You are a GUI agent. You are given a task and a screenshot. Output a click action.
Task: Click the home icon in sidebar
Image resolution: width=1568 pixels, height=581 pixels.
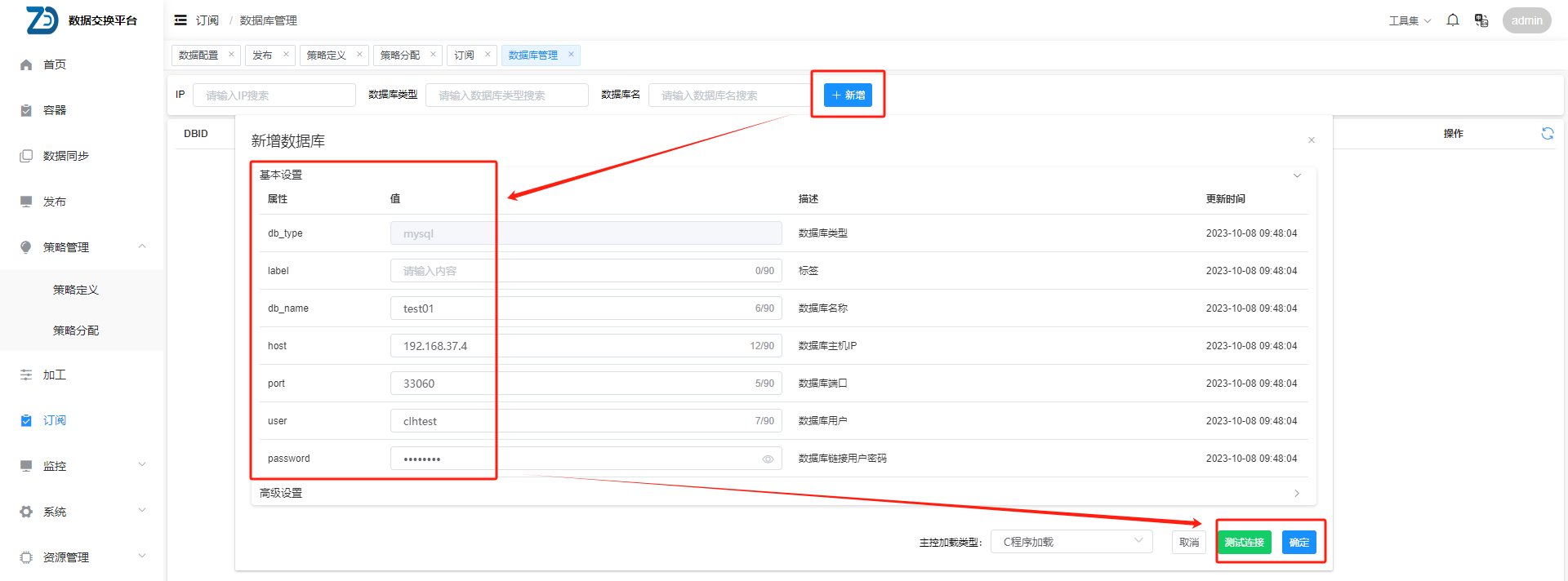(x=26, y=64)
